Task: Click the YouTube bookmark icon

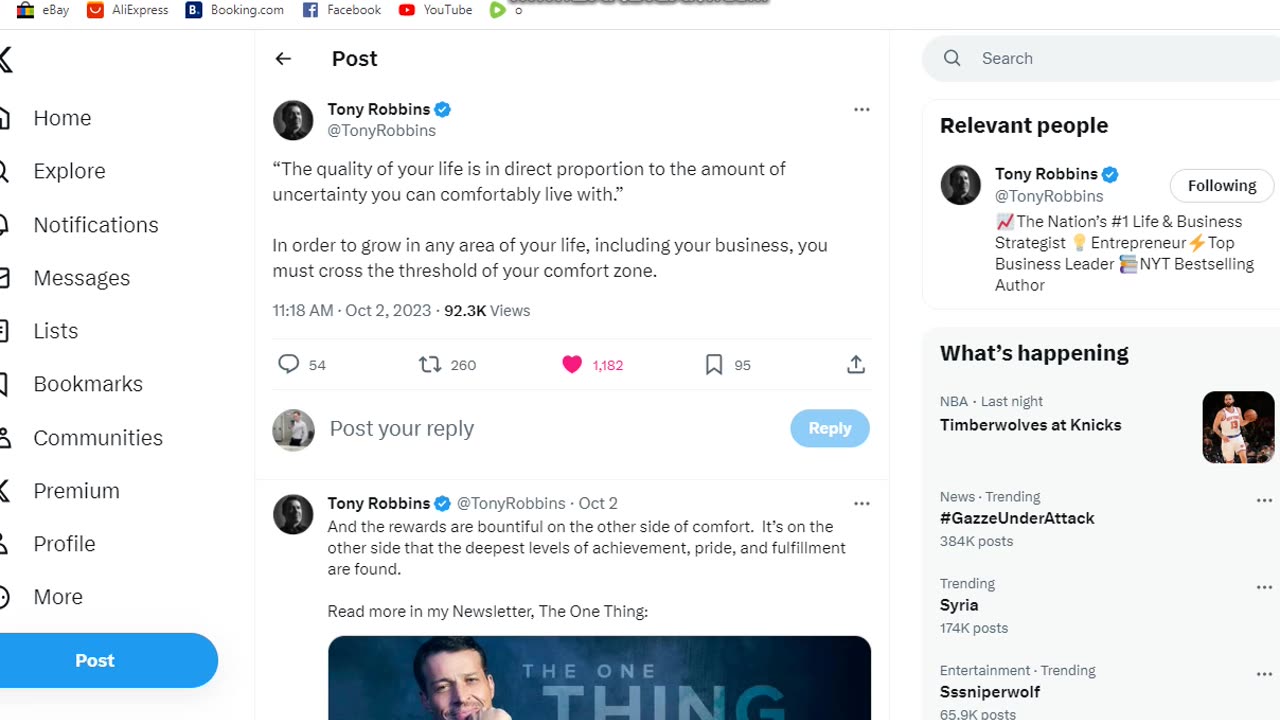Action: pos(407,10)
